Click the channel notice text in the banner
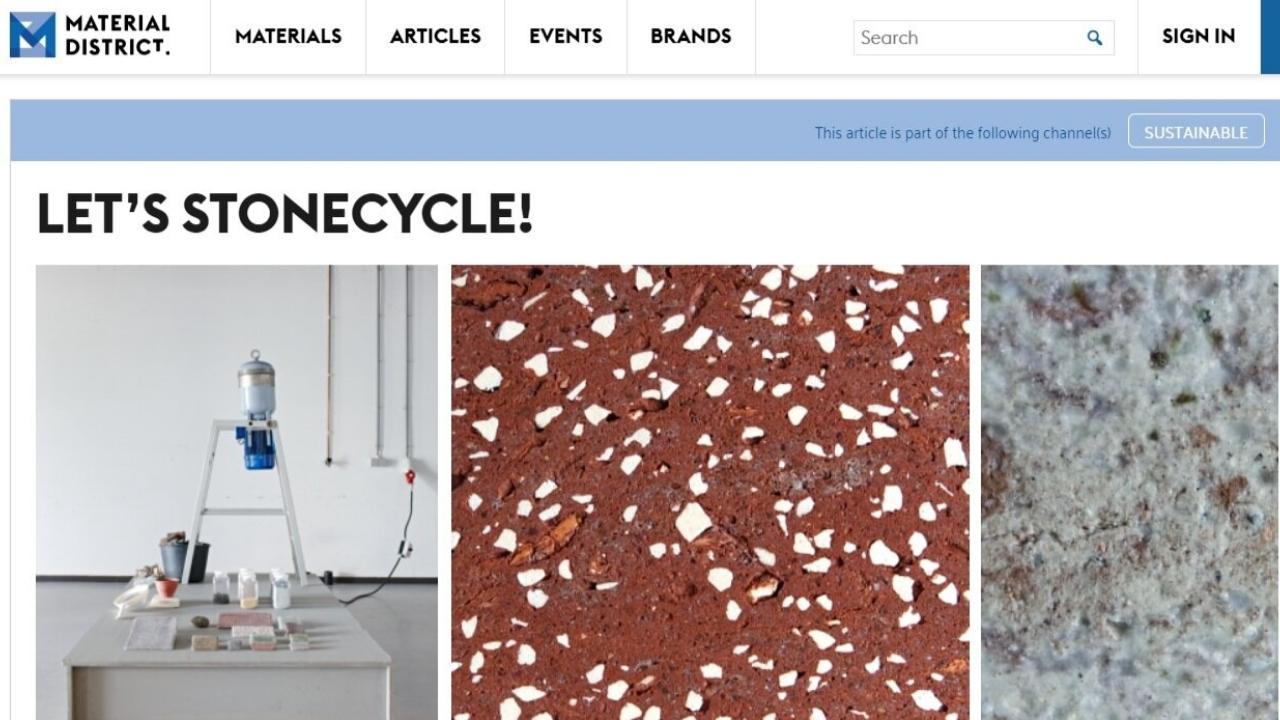Viewport: 1280px width, 720px height. click(962, 132)
